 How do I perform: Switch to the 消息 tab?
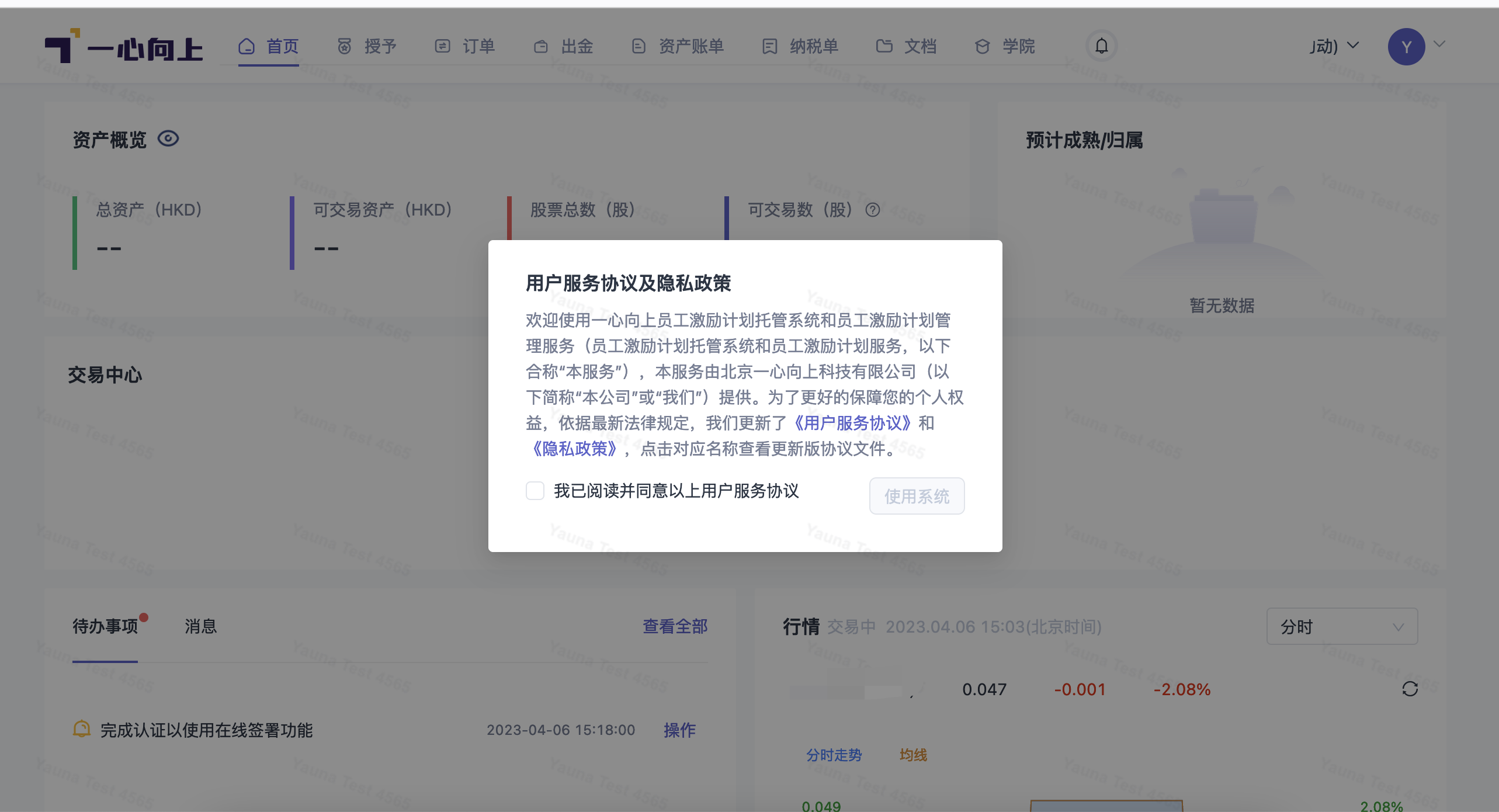click(201, 626)
